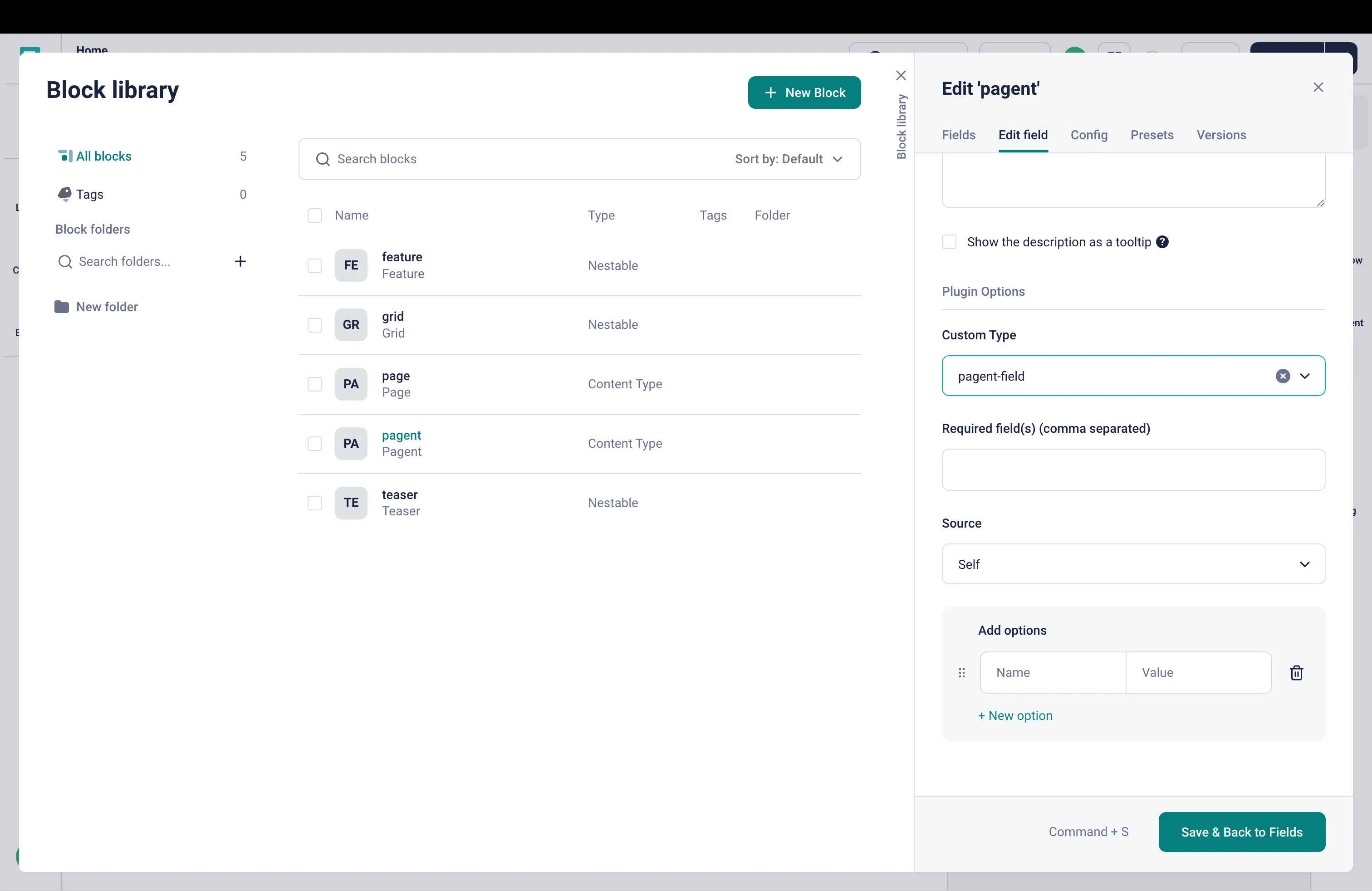Open the Sort by Default dropdown
Viewport: 1372px width, 891px height.
[x=788, y=159]
